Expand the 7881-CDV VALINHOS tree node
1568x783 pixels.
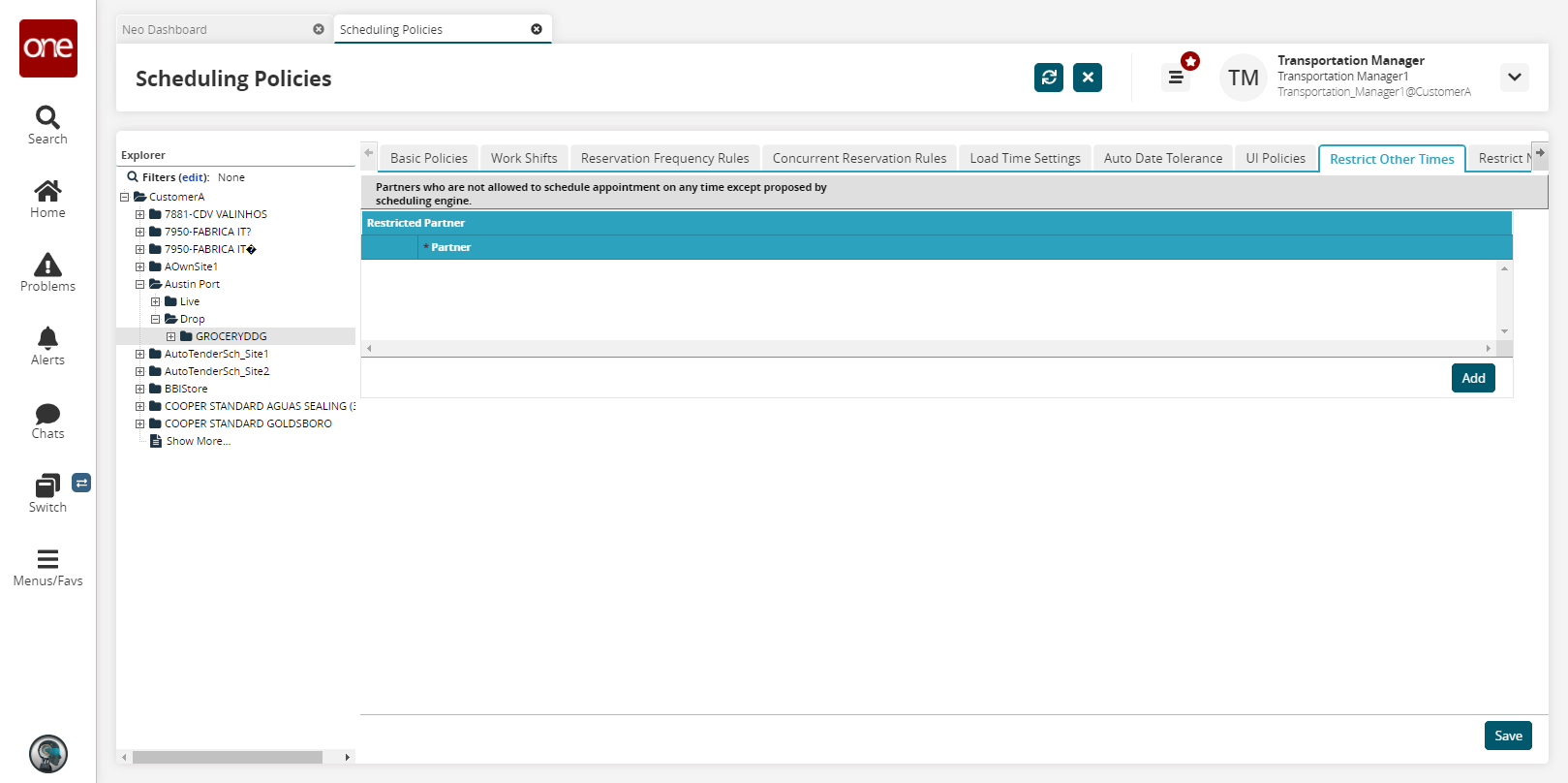point(139,214)
